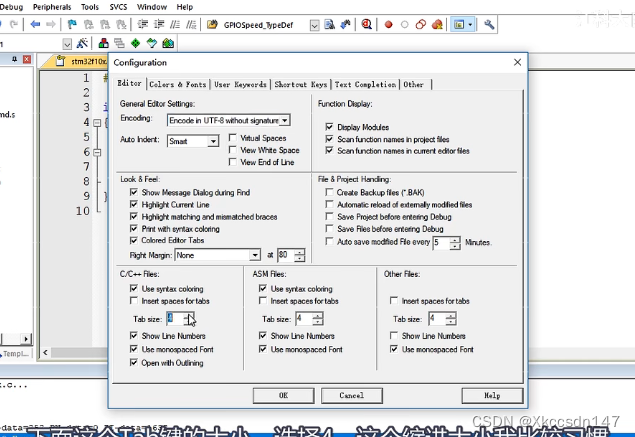Click the Kill all breakpoints icon

(437, 25)
